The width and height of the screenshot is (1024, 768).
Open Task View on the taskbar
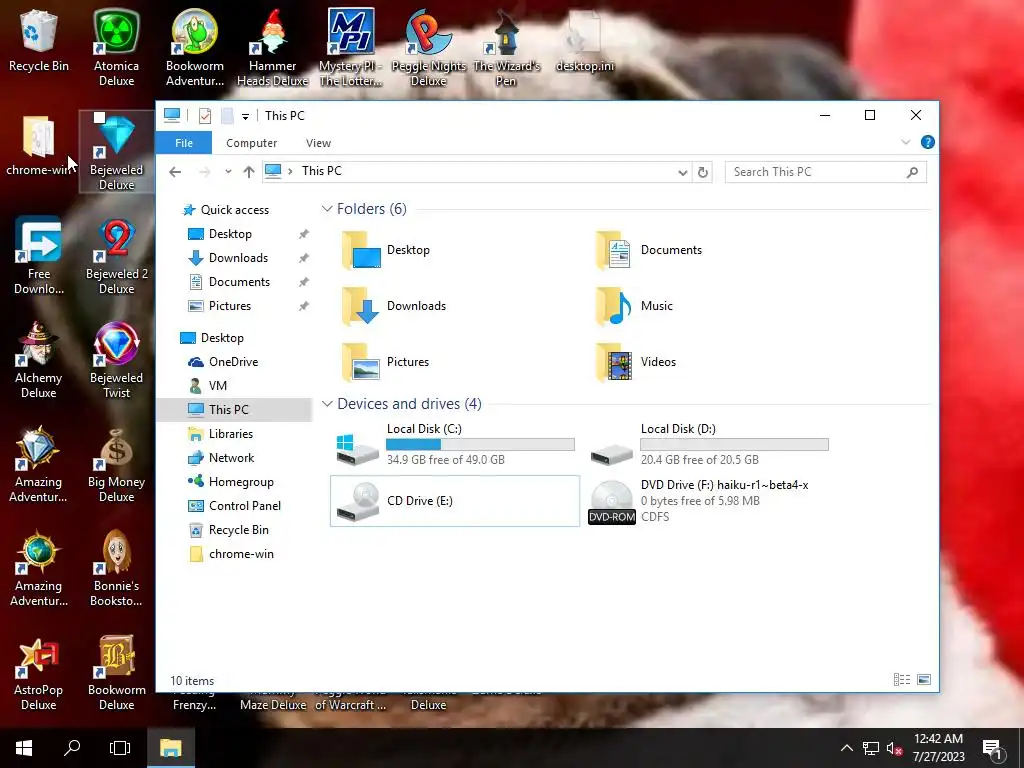point(120,748)
